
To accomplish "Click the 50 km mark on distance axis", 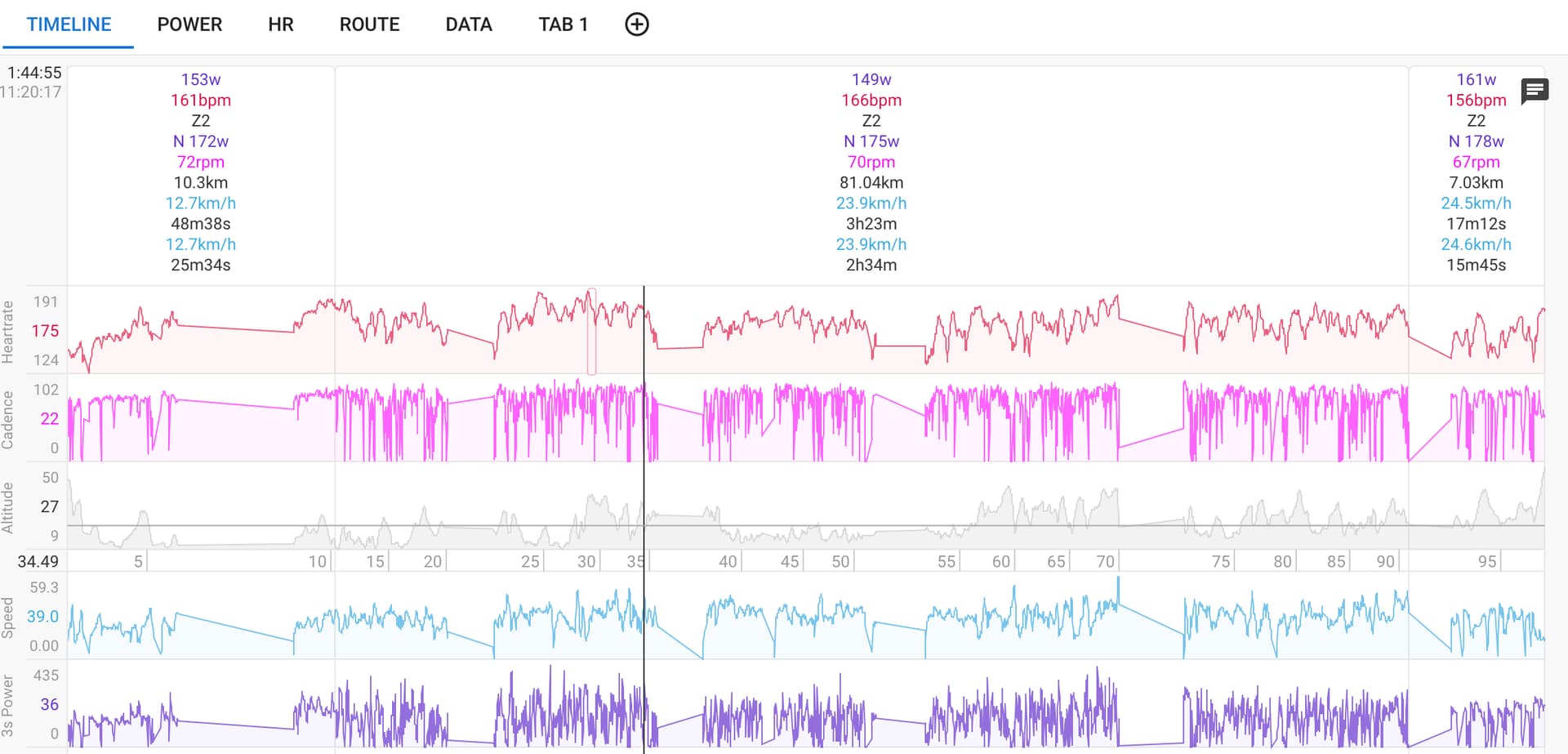I will (840, 561).
